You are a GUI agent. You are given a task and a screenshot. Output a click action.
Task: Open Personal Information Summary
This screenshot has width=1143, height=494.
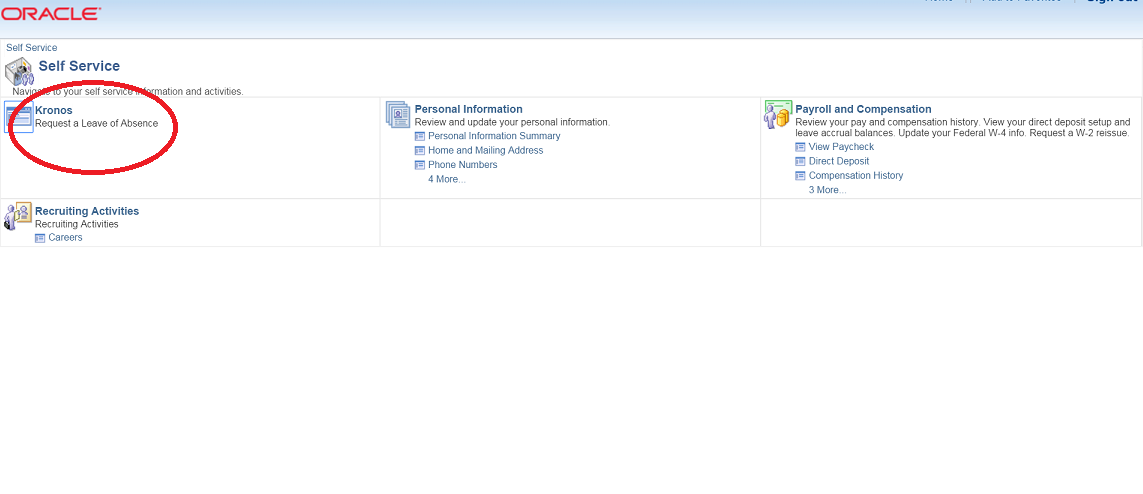(494, 136)
